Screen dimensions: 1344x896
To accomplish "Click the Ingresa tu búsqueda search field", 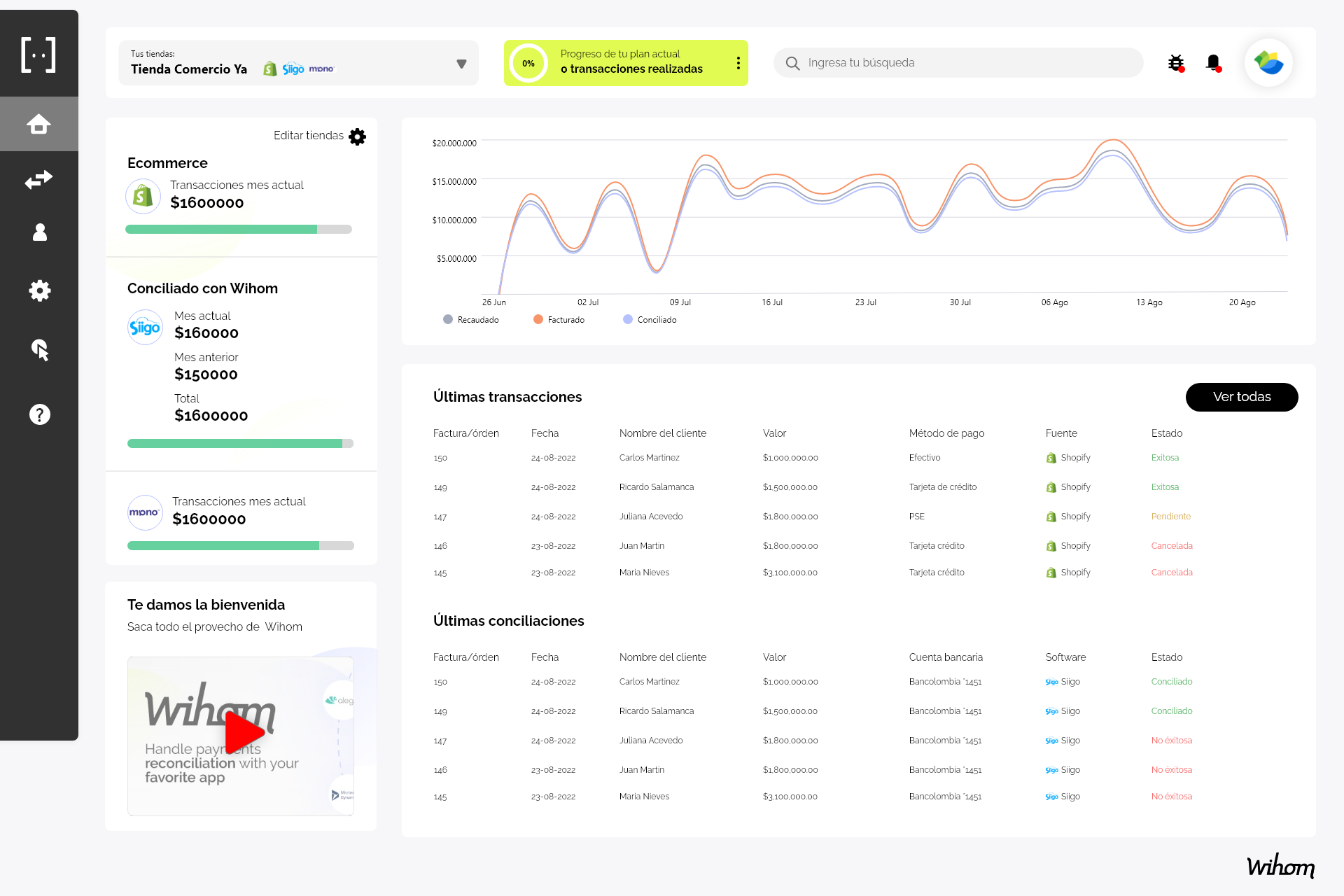I will 959,63.
